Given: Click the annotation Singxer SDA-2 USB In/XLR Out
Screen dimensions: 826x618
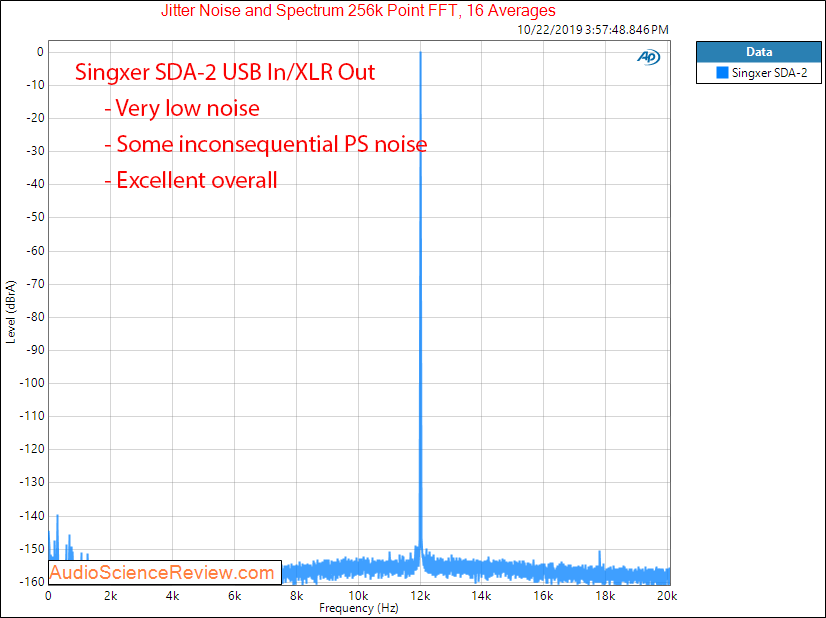Looking at the screenshot, I should [225, 72].
